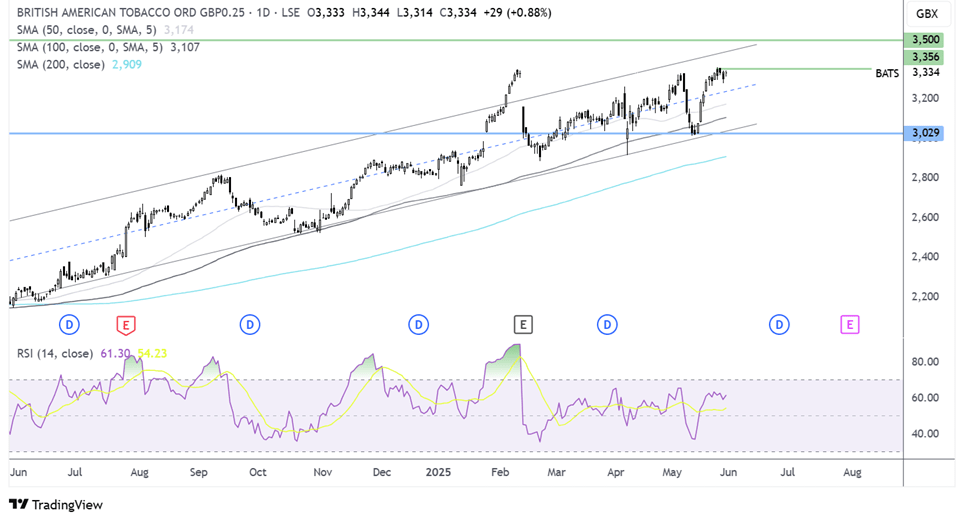The height and width of the screenshot is (522, 980).
Task: Open the dividend marker near December
Action: (419, 324)
